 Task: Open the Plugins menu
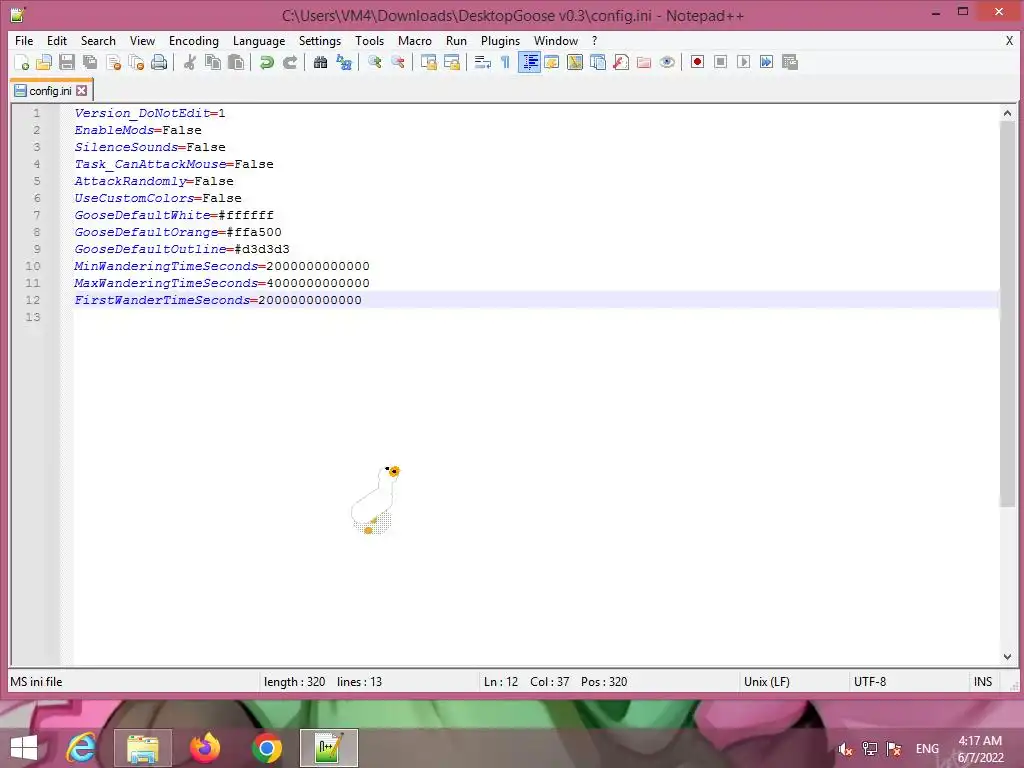pyautogui.click(x=500, y=40)
